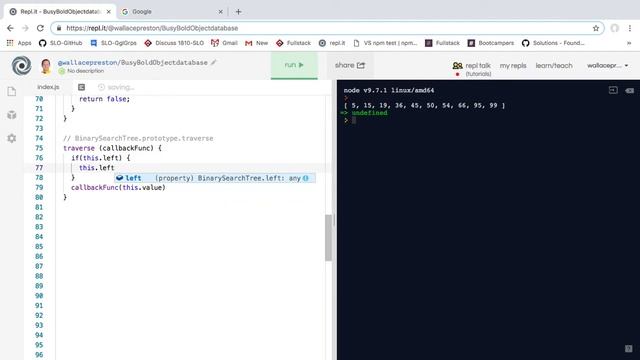Click the editor format icon beside index.js
This screenshot has width=640, height=360.
tap(81, 87)
